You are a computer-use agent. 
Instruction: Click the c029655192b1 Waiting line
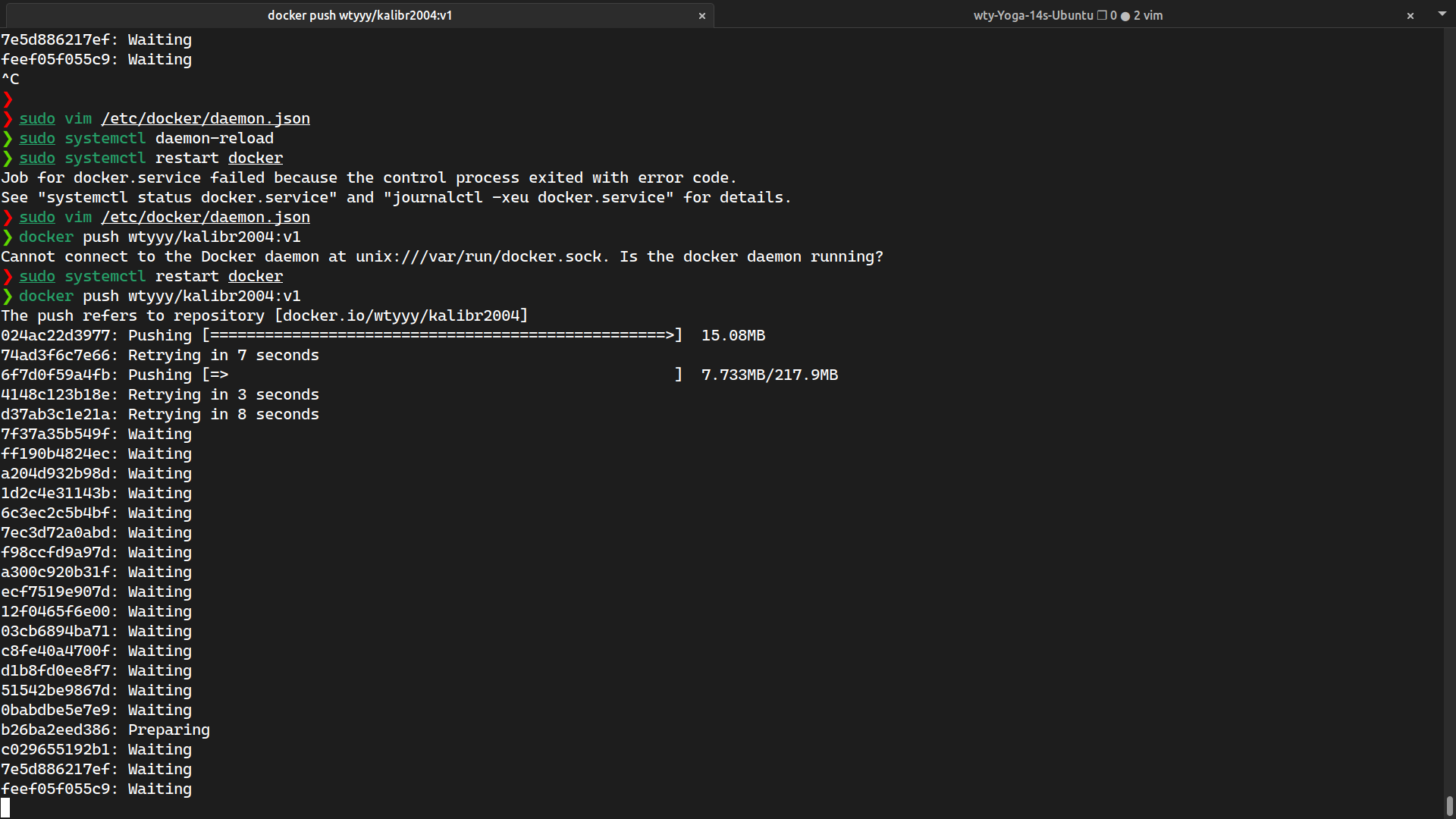tap(96, 749)
